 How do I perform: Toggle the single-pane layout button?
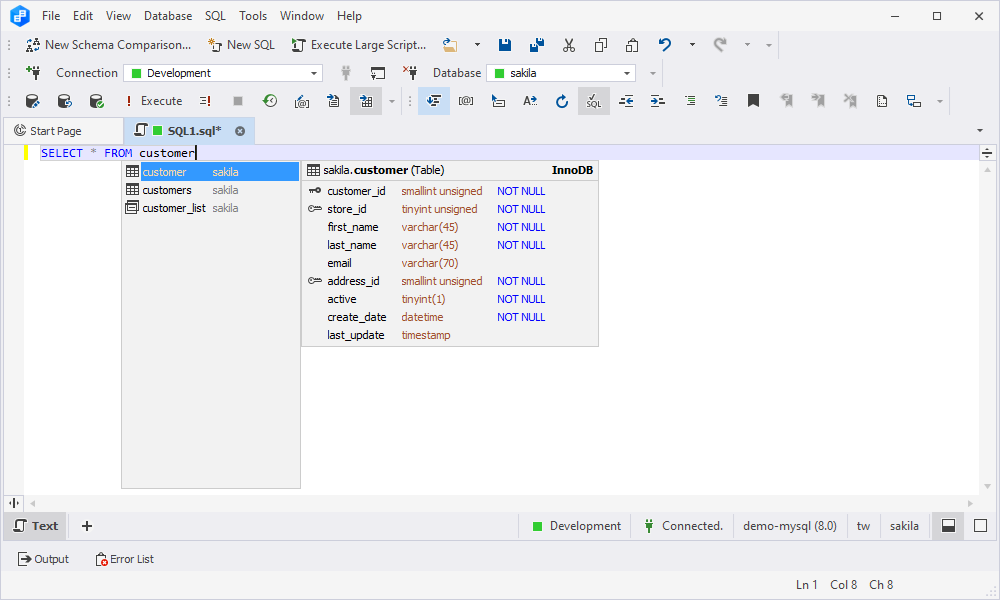click(980, 526)
